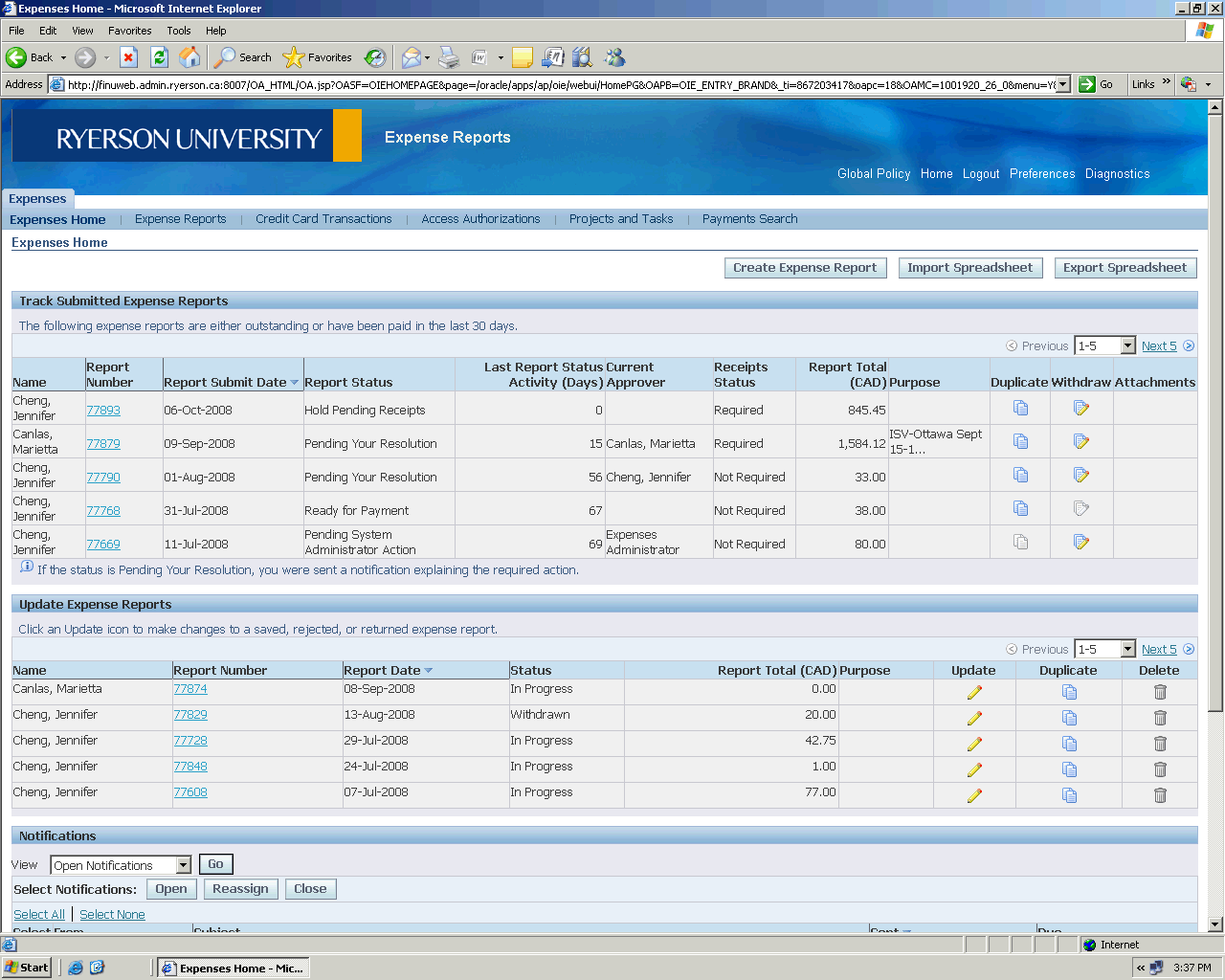This screenshot has width=1225, height=980.
Task: Open the Notifications View dropdown
Action: [x=184, y=865]
